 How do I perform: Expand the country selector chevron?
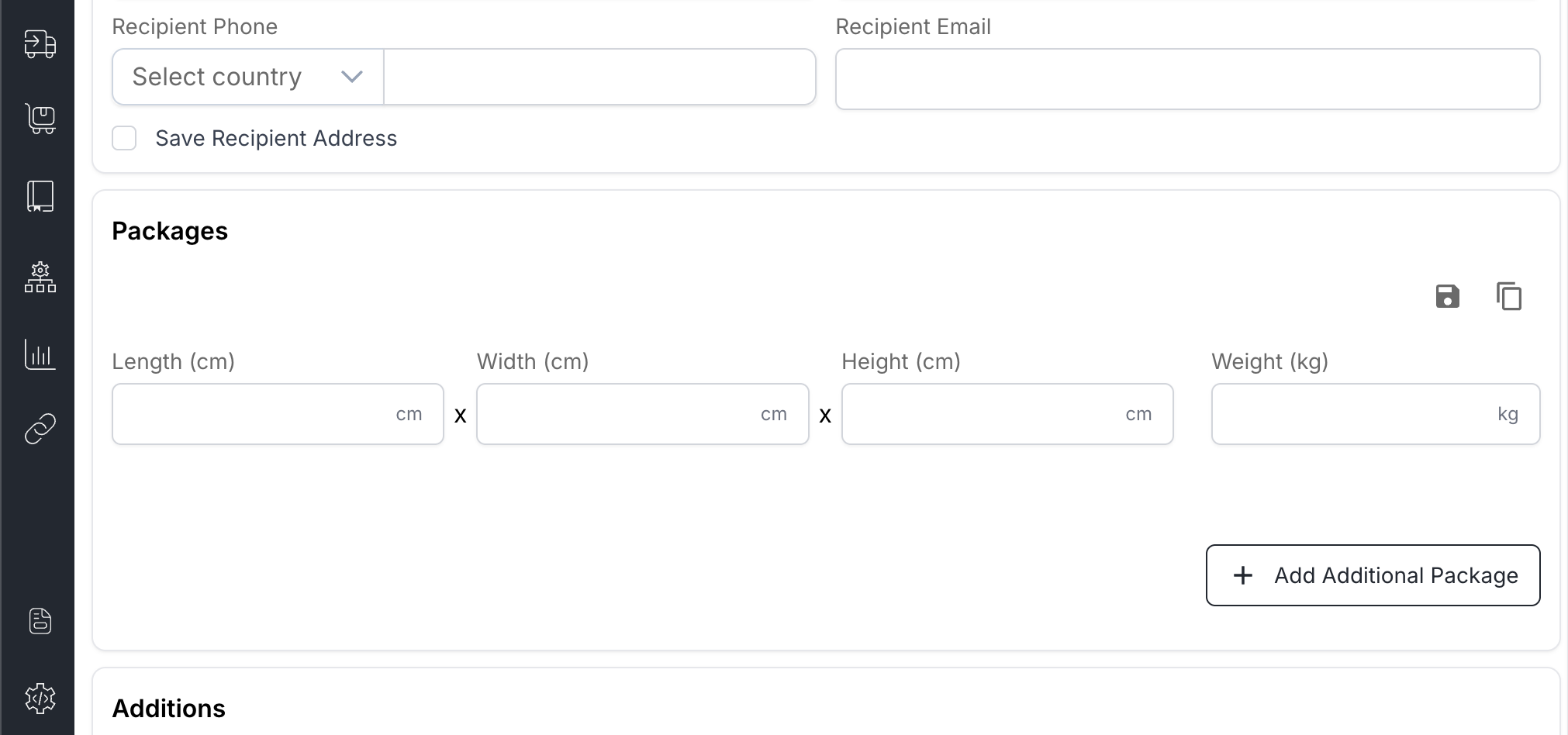(x=351, y=76)
